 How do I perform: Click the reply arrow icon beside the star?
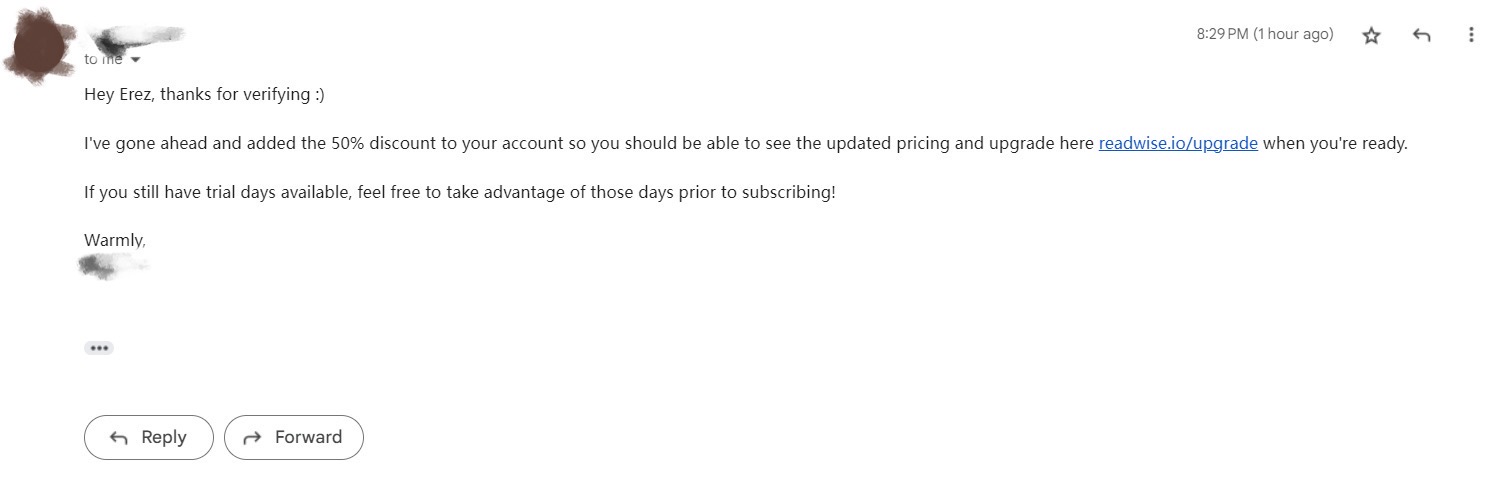point(1421,35)
